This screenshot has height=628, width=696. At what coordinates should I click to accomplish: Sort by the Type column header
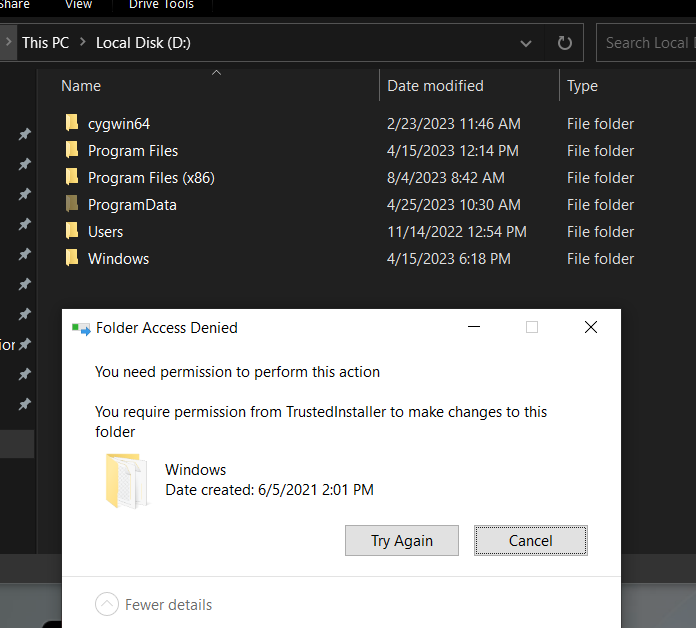point(582,86)
